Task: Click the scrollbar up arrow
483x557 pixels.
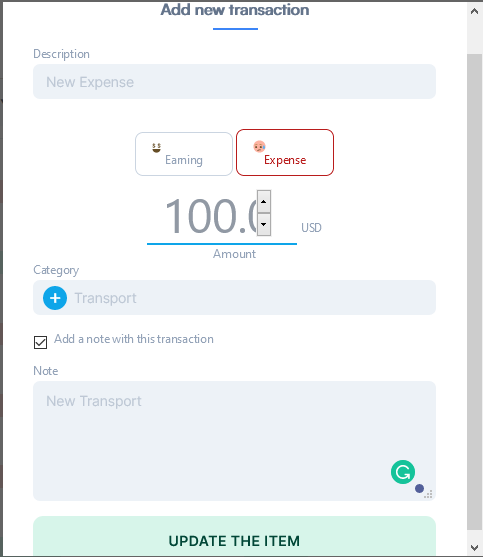Action: tap(474, 11)
